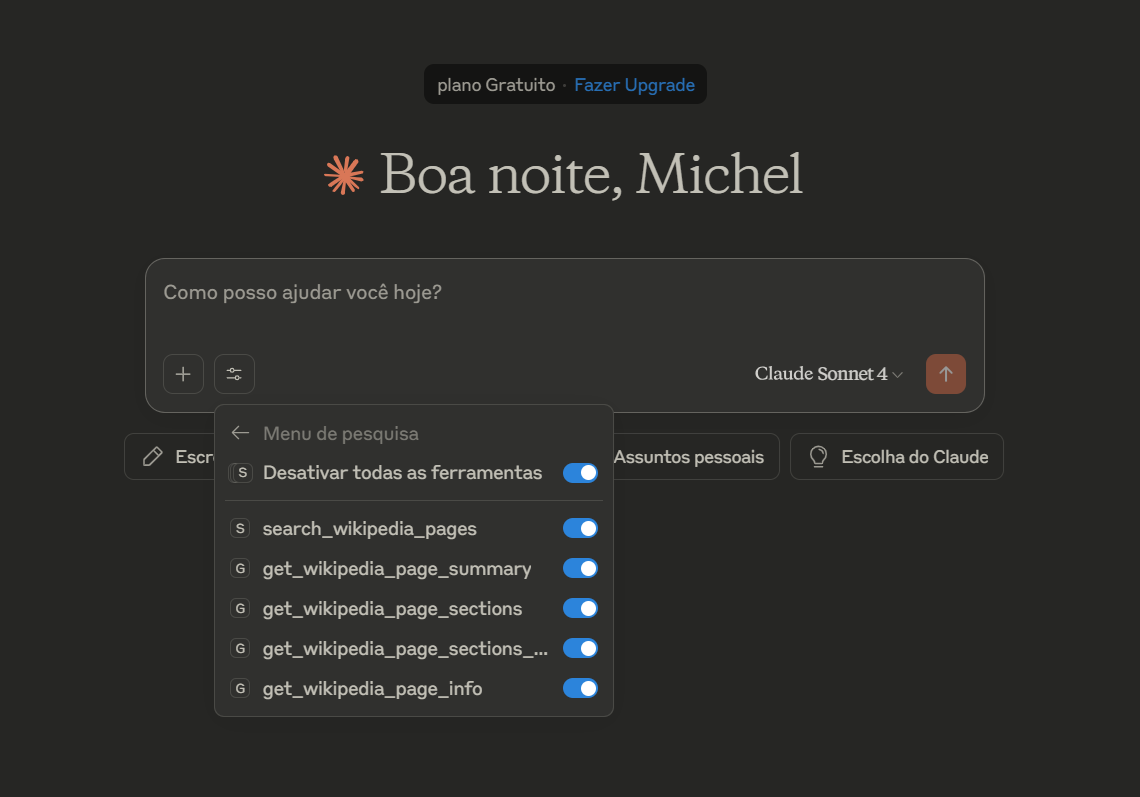Select the get_wikipedia_page_sections entry label

click(x=392, y=609)
